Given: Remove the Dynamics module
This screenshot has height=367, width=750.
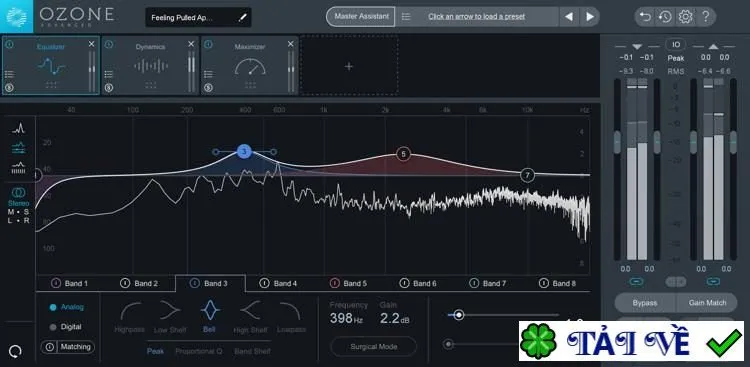Looking at the screenshot, I should click(191, 44).
